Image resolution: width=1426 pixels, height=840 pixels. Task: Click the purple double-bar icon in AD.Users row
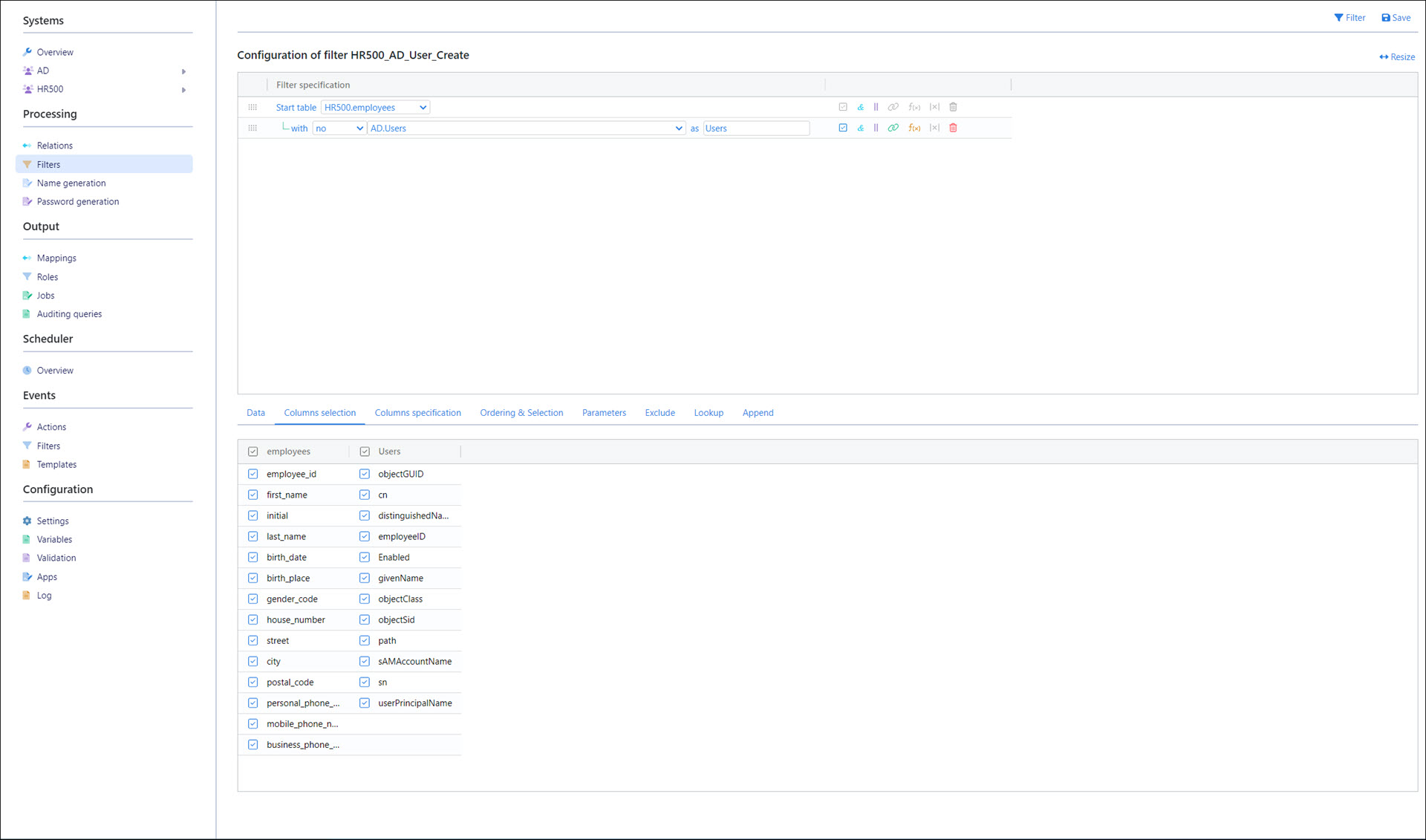[876, 128]
